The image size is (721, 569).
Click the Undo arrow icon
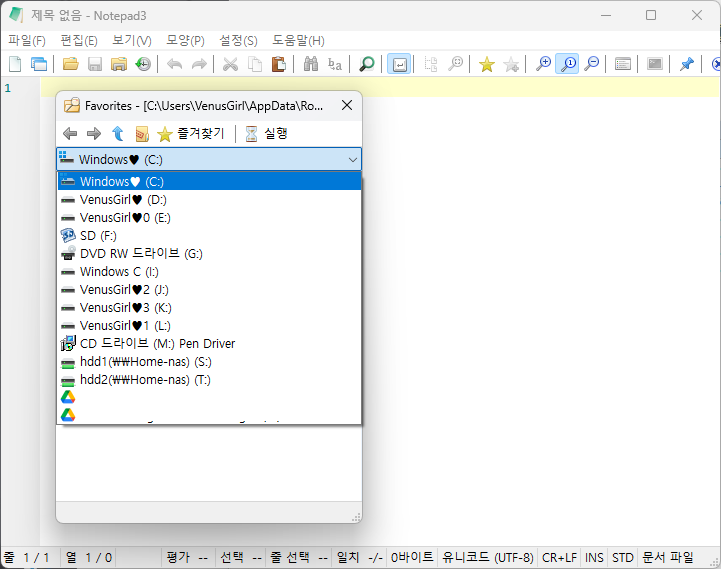(x=175, y=64)
